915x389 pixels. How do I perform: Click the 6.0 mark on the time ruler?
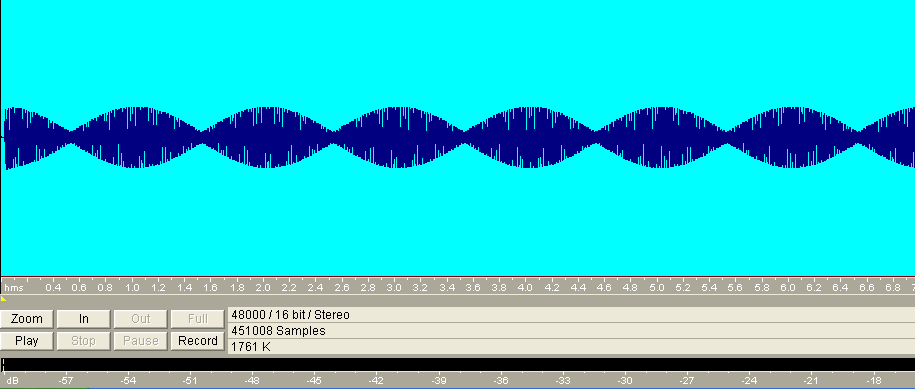pyautogui.click(x=788, y=288)
